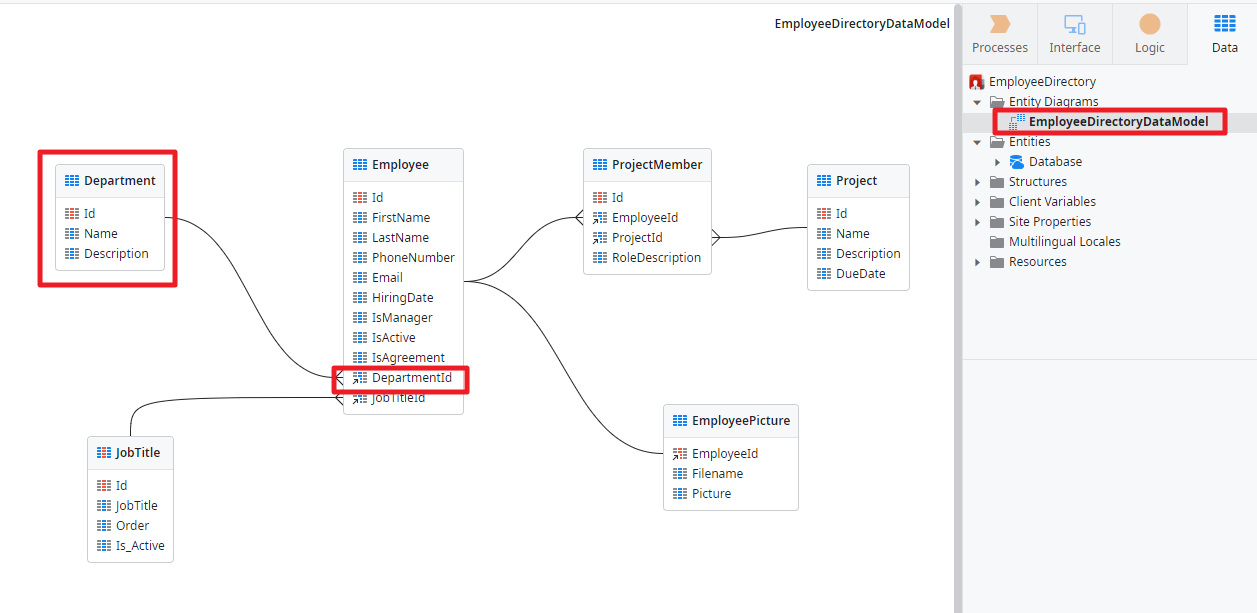The image size is (1257, 613).
Task: Select the FirstName attribute
Action: pyautogui.click(x=403, y=218)
